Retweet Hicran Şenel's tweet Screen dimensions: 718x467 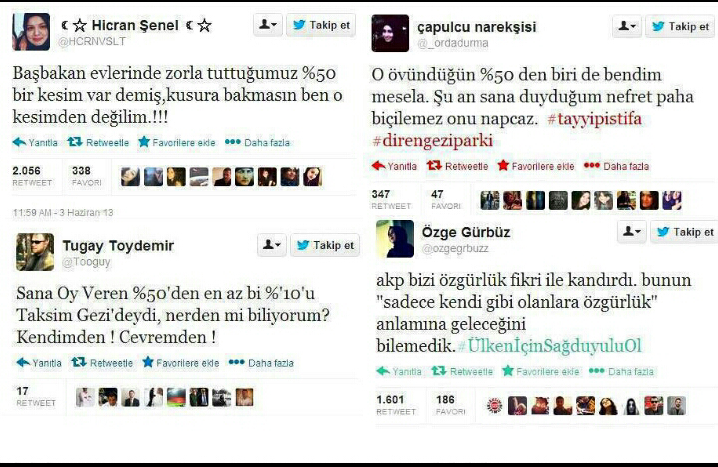click(98, 142)
